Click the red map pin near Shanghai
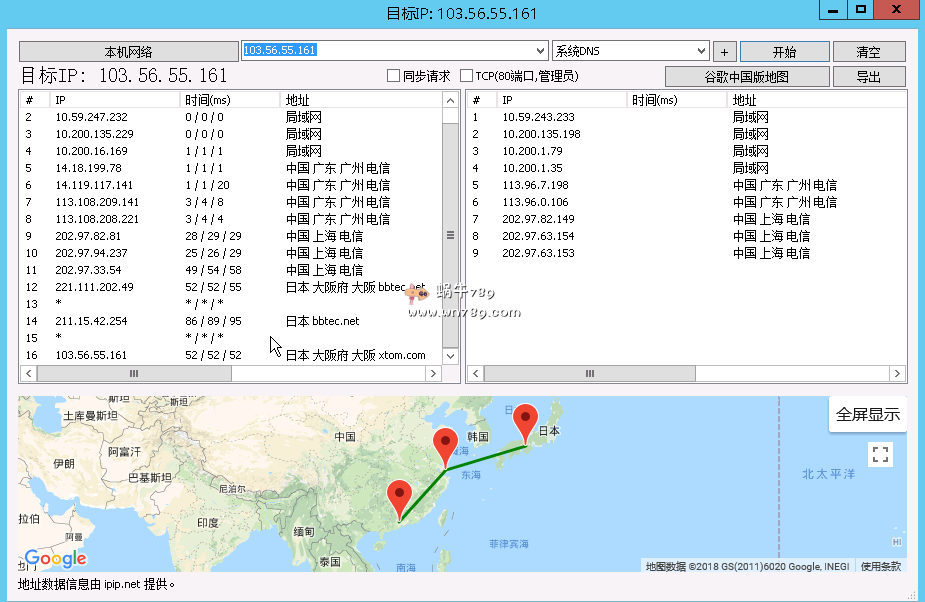This screenshot has height=602, width=925. pyautogui.click(x=445, y=445)
